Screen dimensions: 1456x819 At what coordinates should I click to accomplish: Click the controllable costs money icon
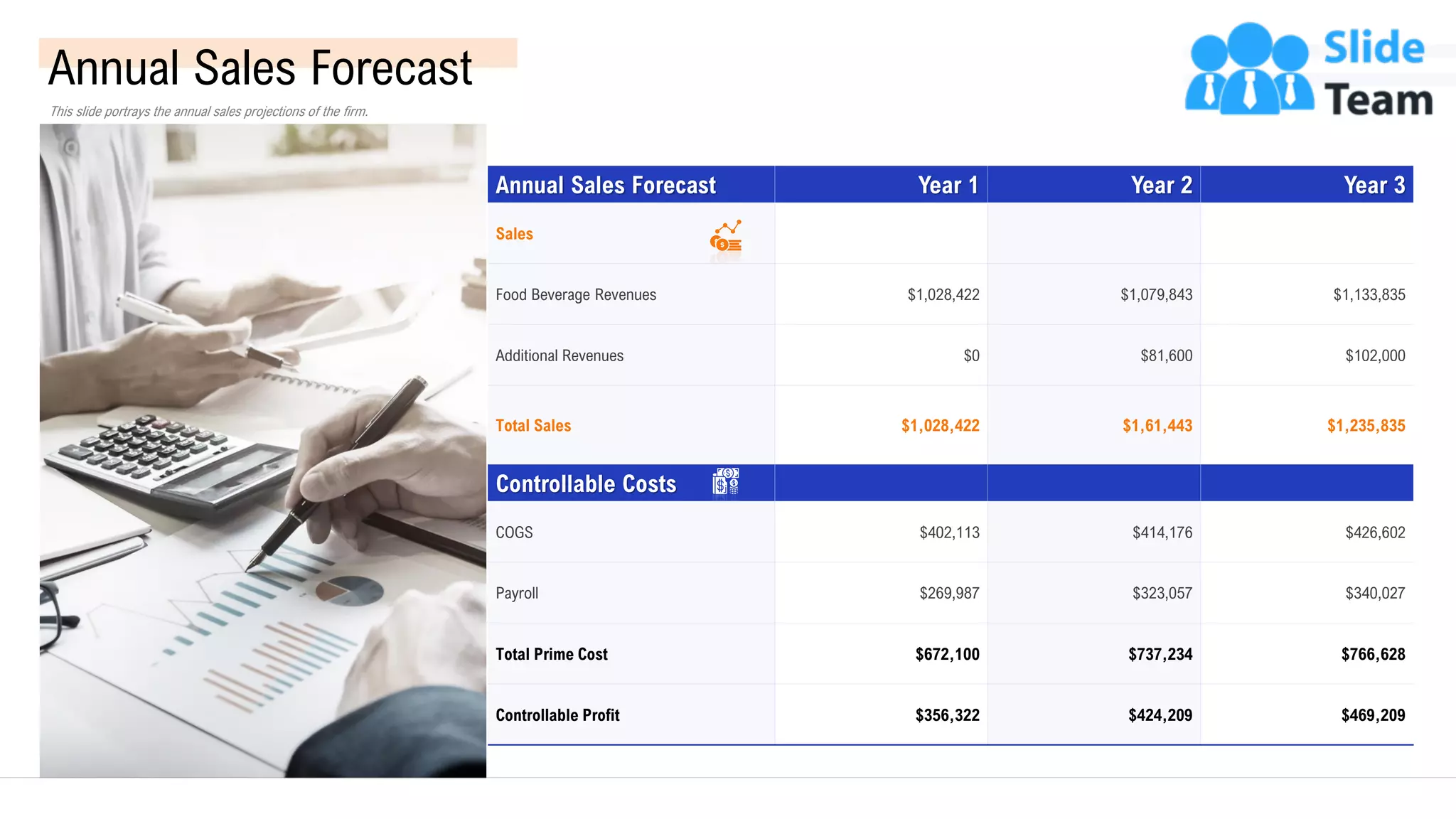point(726,481)
